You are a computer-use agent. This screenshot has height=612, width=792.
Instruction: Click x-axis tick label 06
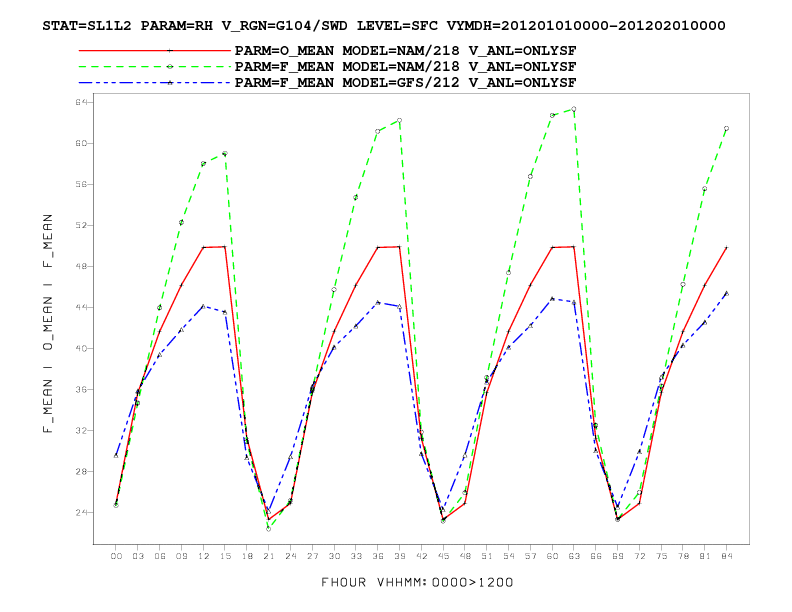coord(160,556)
